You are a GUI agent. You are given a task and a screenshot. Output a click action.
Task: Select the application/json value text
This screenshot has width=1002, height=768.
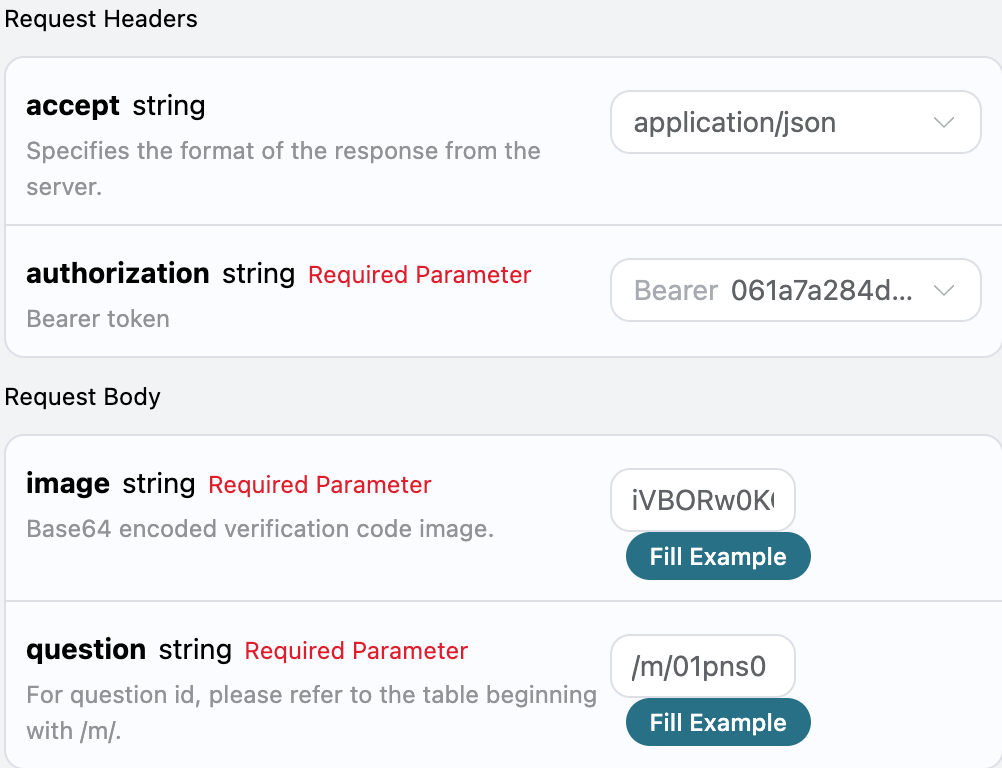(734, 123)
